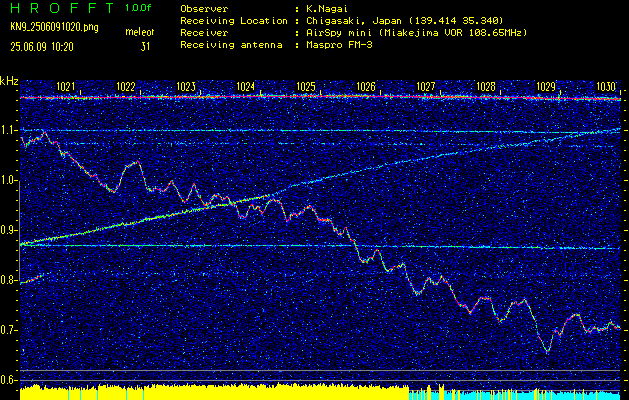Viewport: 629px width, 400px height.
Task: Click the AirSpy mini receiver text
Action: [416, 32]
